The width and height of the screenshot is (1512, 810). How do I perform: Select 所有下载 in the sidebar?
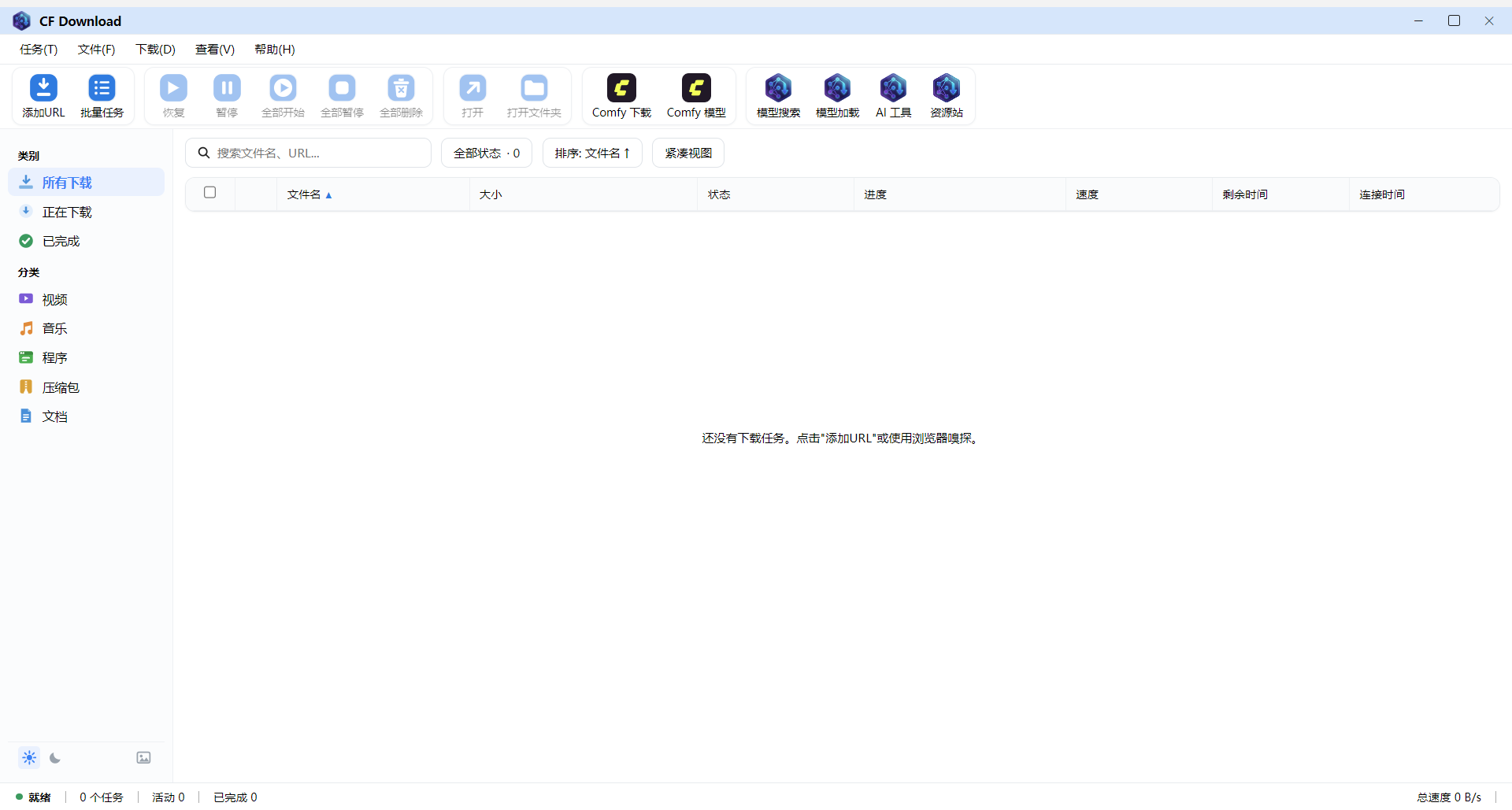tap(87, 183)
